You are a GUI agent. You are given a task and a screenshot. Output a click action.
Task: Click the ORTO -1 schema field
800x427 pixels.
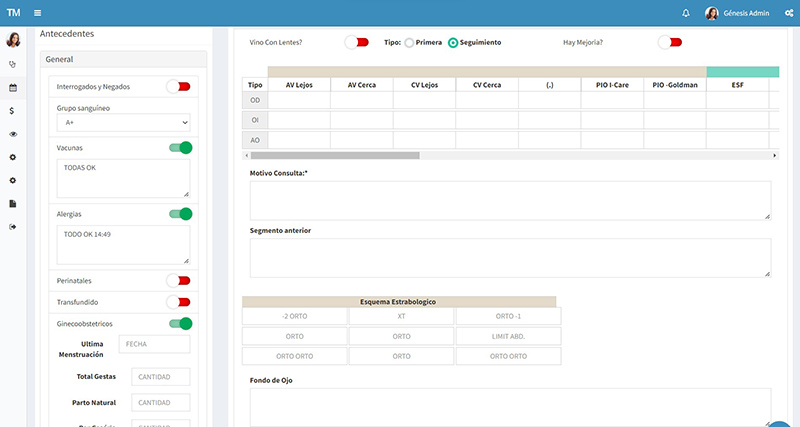click(x=508, y=316)
